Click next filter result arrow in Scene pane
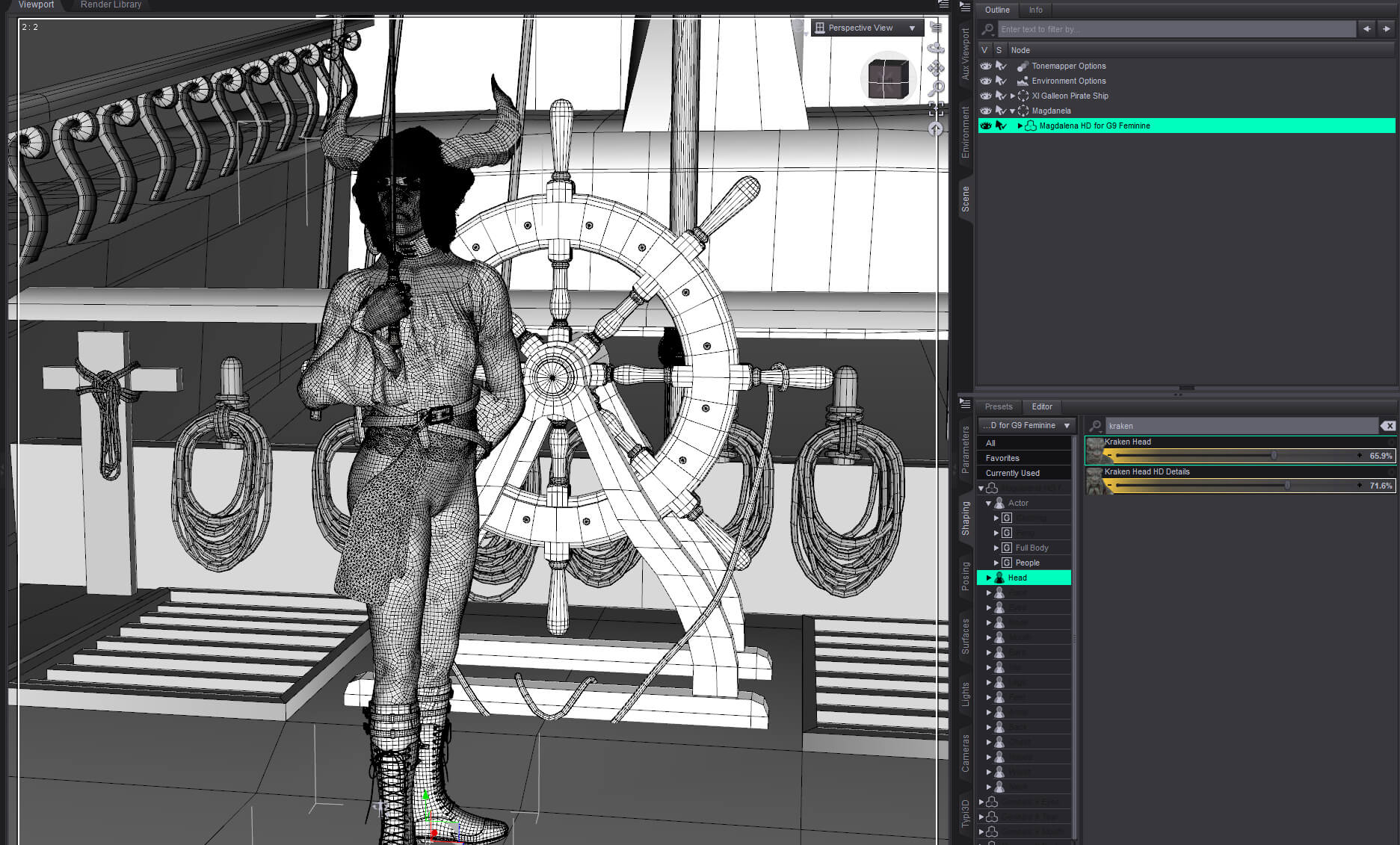Image resolution: width=1400 pixels, height=845 pixels. click(x=1387, y=29)
